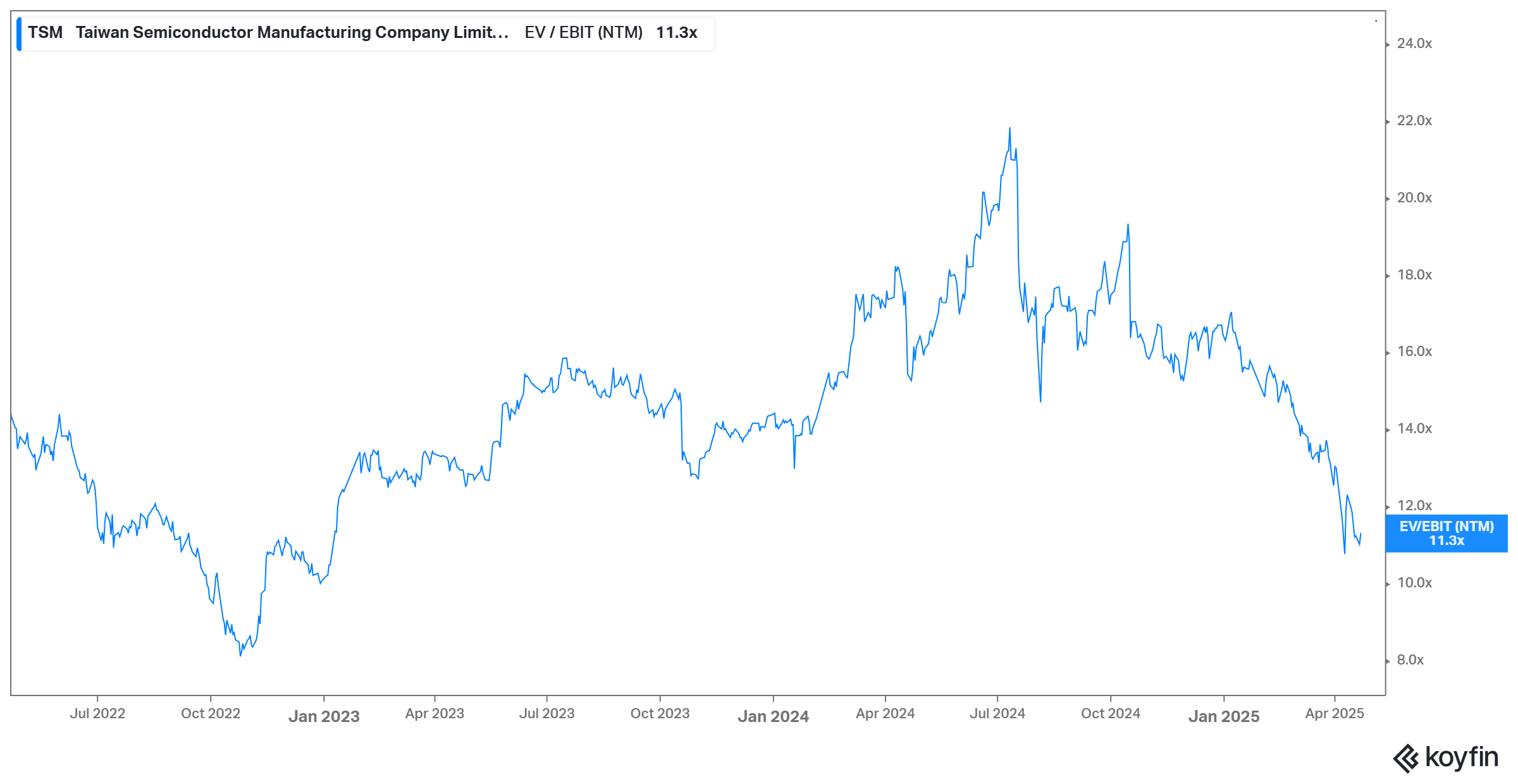Screen dimensions: 1518x784
Task: Click the 24.0x y-axis label
Action: (x=1414, y=44)
